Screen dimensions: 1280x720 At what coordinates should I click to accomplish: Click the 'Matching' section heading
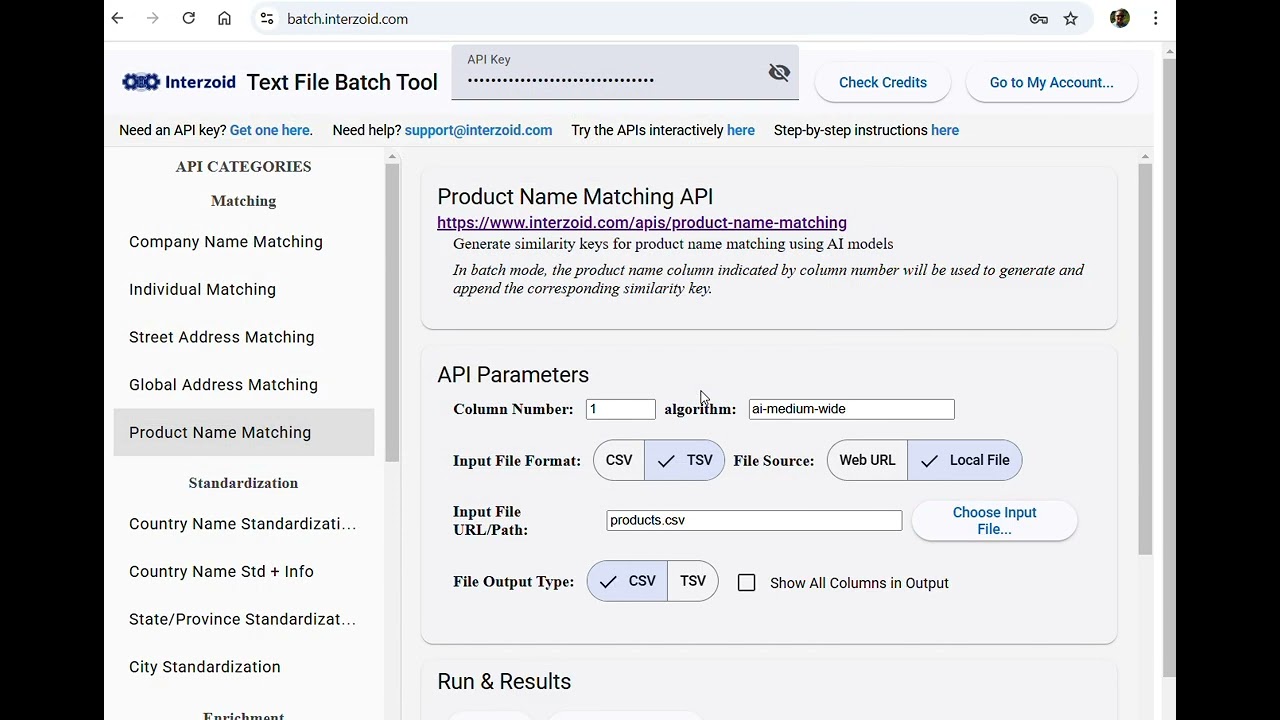(x=244, y=201)
